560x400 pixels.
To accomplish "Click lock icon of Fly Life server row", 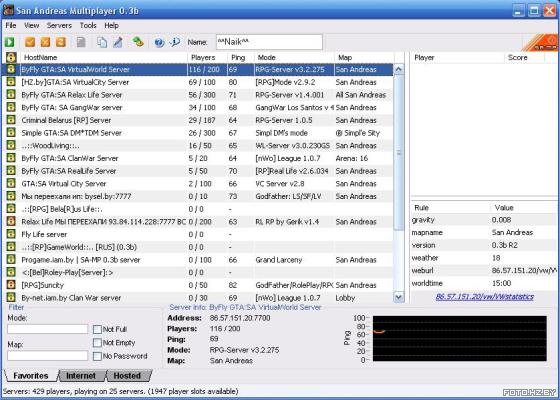I will click(x=11, y=234).
